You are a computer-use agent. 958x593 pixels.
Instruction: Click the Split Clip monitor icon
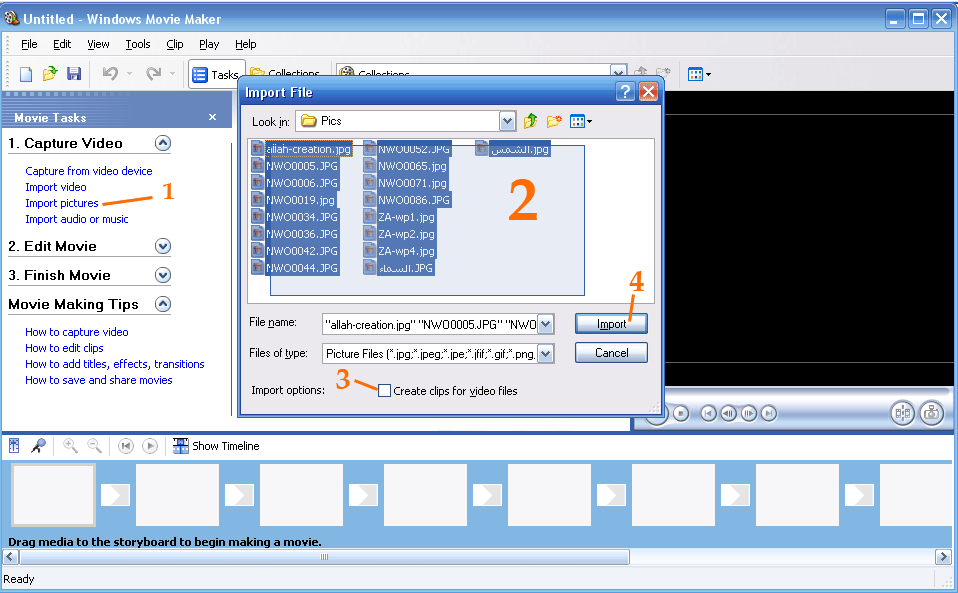pos(902,413)
